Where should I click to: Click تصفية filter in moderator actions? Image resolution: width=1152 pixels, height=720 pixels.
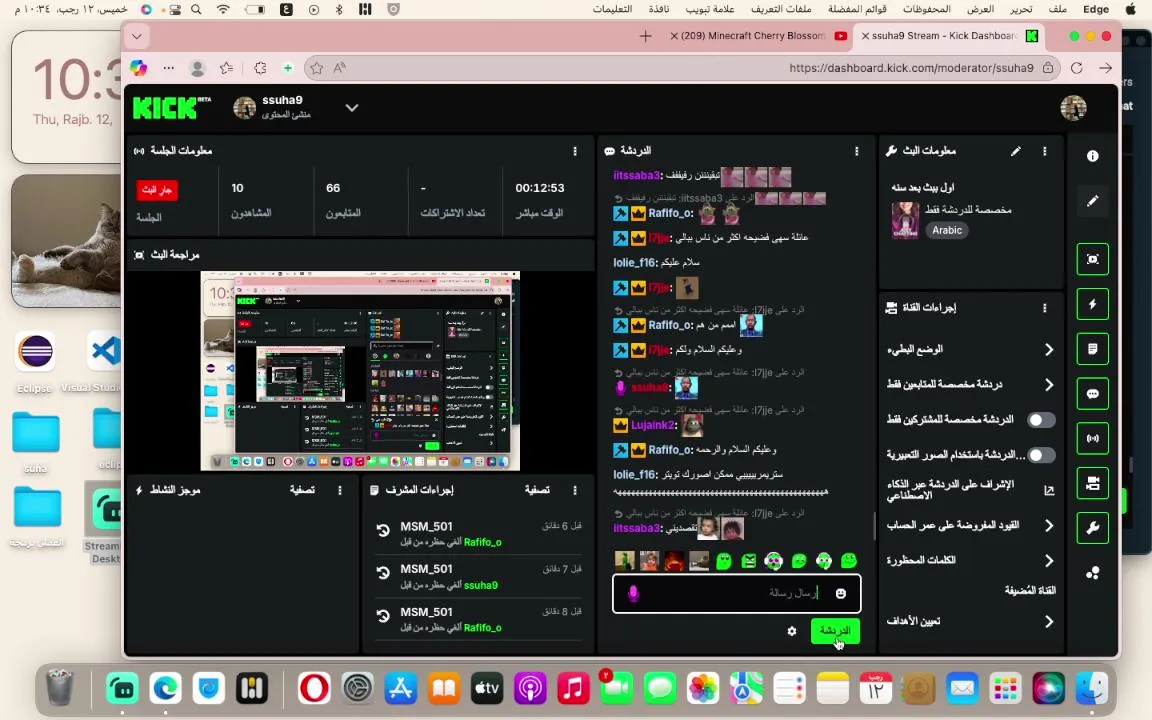click(537, 490)
